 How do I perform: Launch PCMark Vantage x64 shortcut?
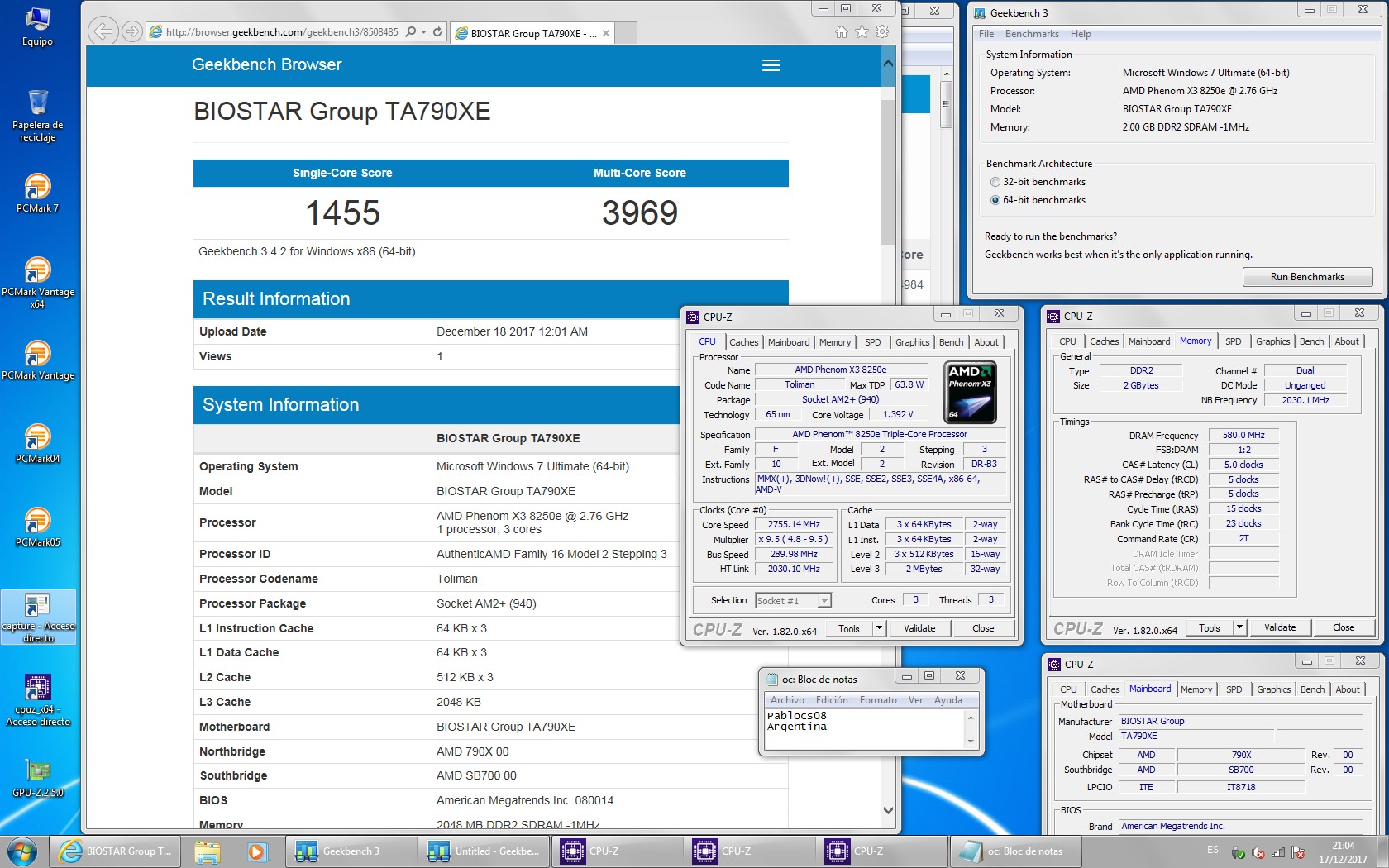click(38, 283)
